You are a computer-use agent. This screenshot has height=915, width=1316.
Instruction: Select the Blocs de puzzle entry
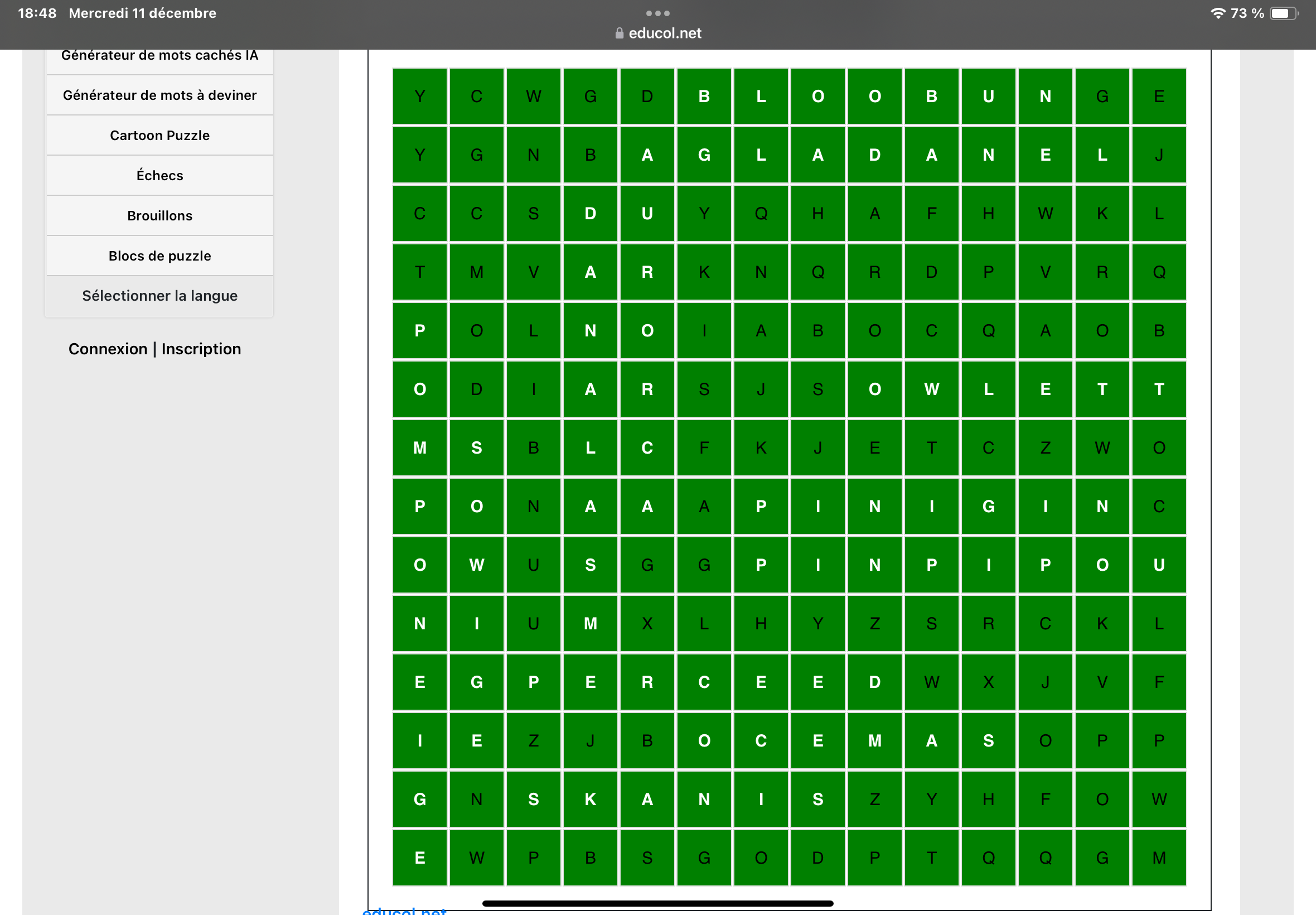(x=160, y=256)
